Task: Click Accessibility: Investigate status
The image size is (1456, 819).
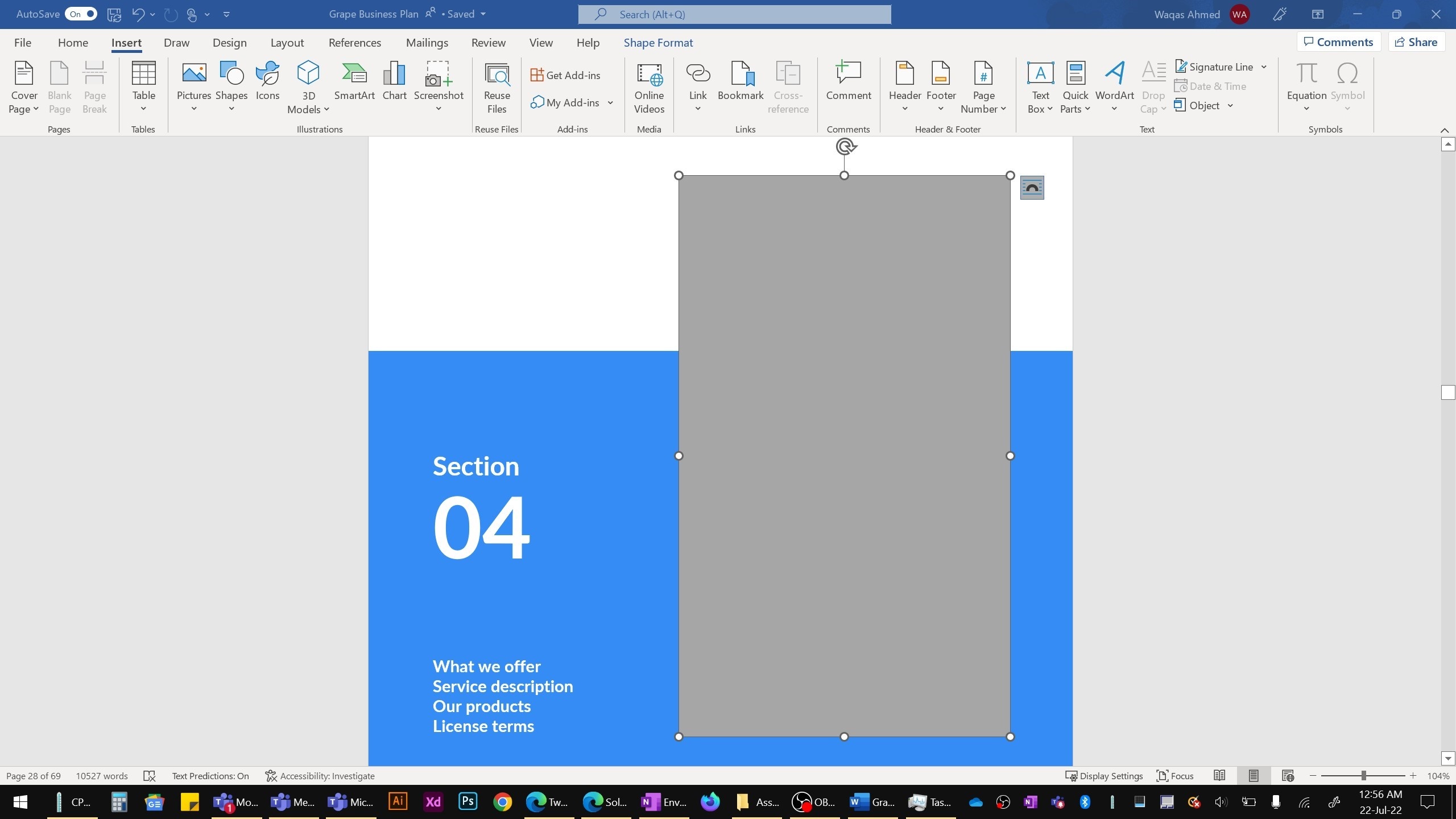Action: click(320, 776)
